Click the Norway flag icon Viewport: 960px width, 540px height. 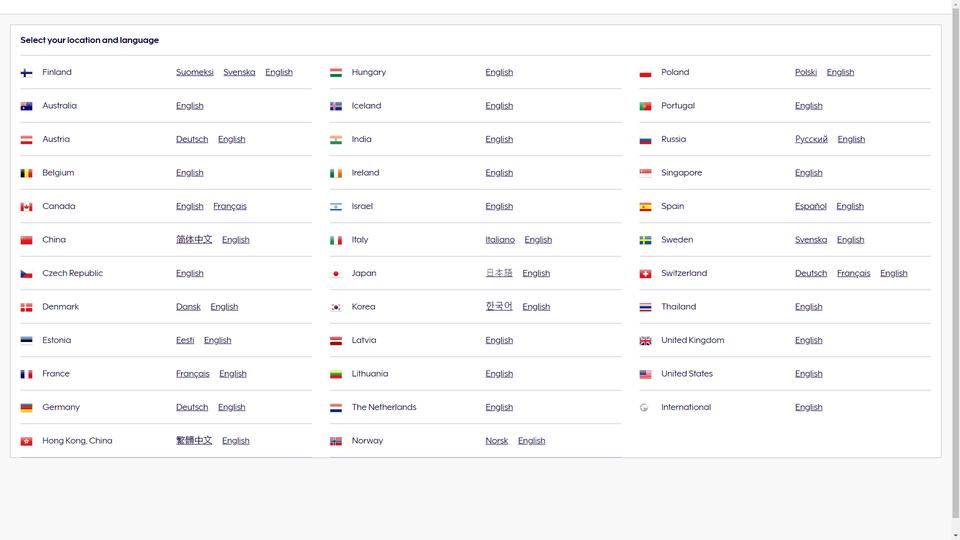pos(336,441)
